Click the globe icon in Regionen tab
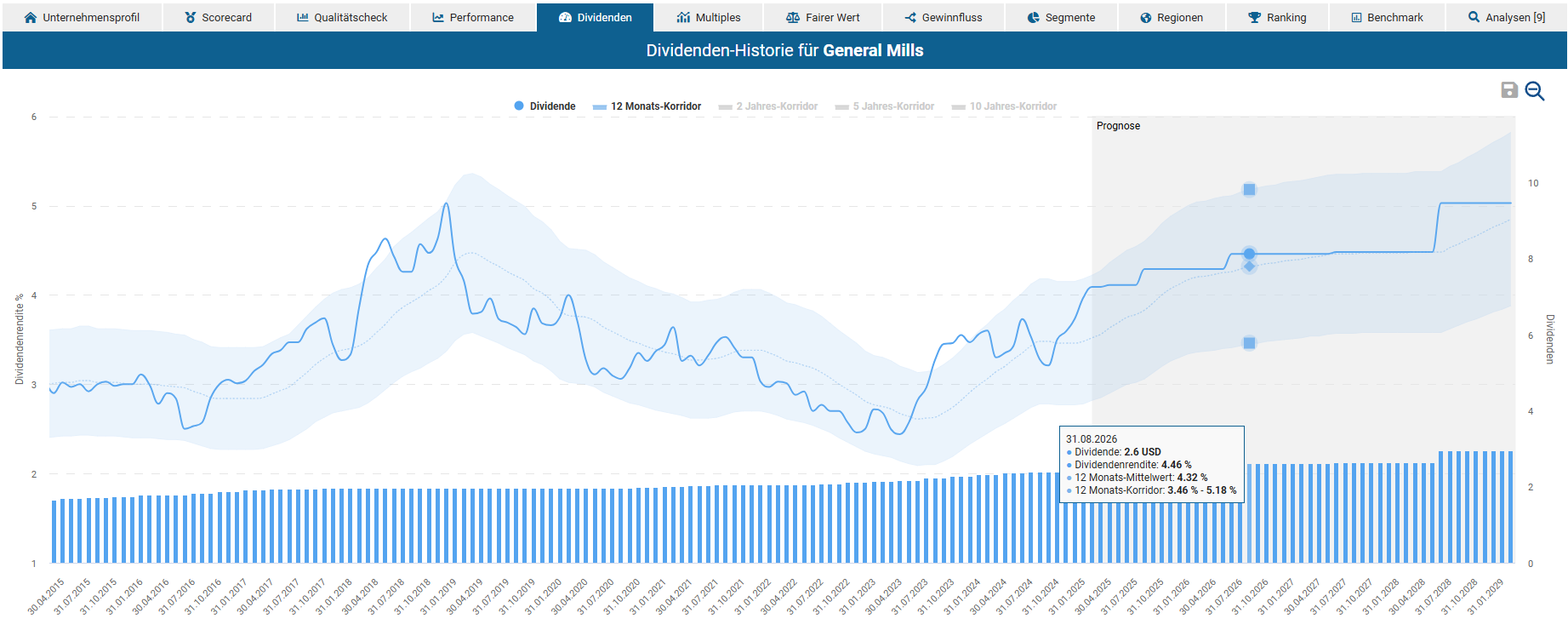Viewport: 1568px width, 630px height. click(x=1145, y=18)
